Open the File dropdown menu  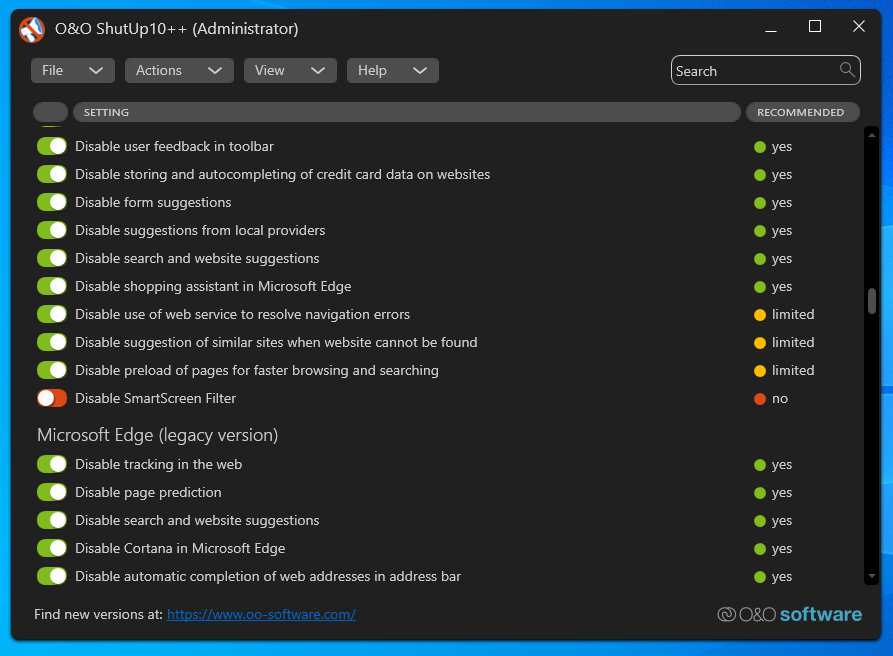click(x=73, y=71)
